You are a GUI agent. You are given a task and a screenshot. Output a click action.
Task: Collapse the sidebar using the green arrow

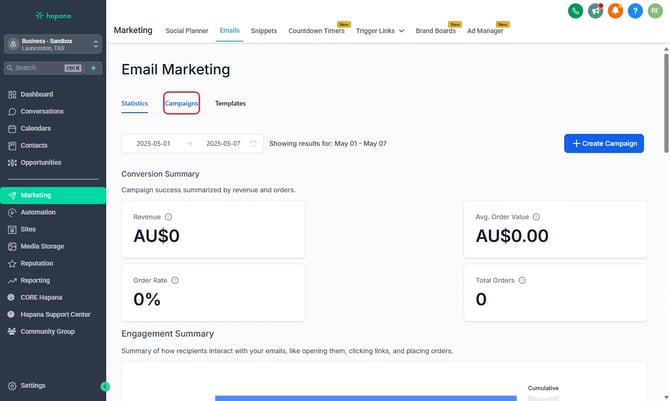click(105, 385)
